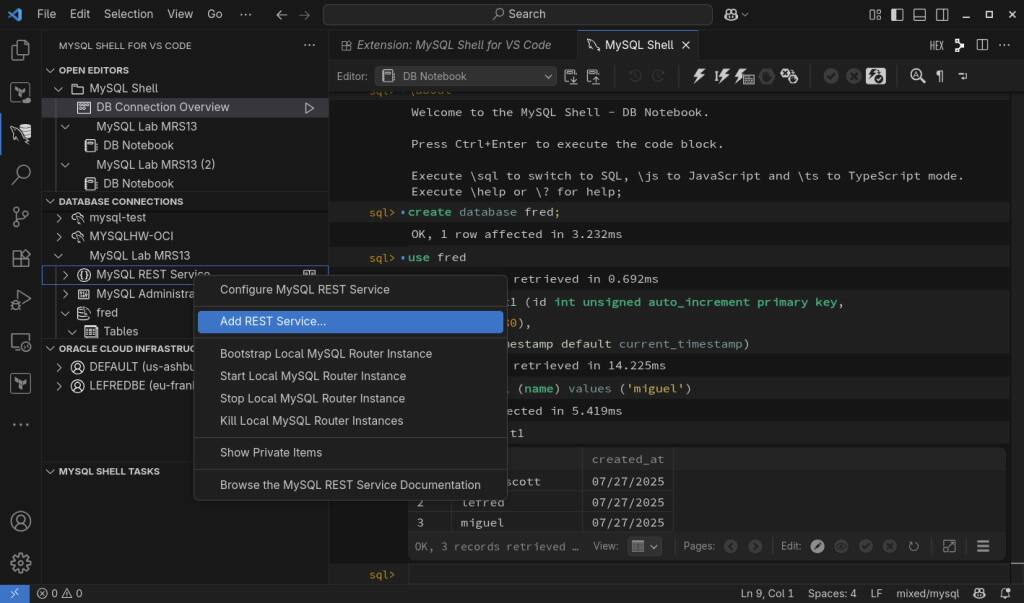Open the Extensions view in activity bar
This screenshot has width=1024, height=603.
[x=20, y=258]
